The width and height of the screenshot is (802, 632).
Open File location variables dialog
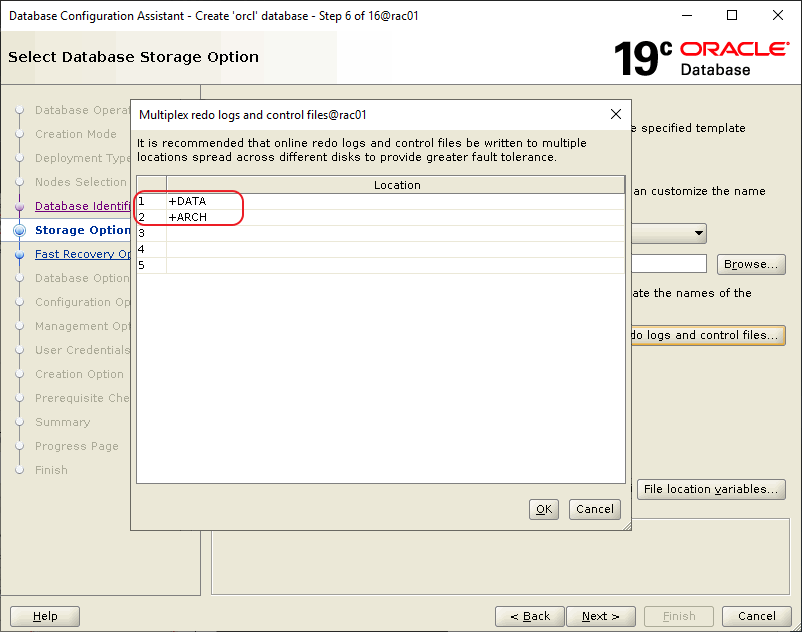coord(710,489)
